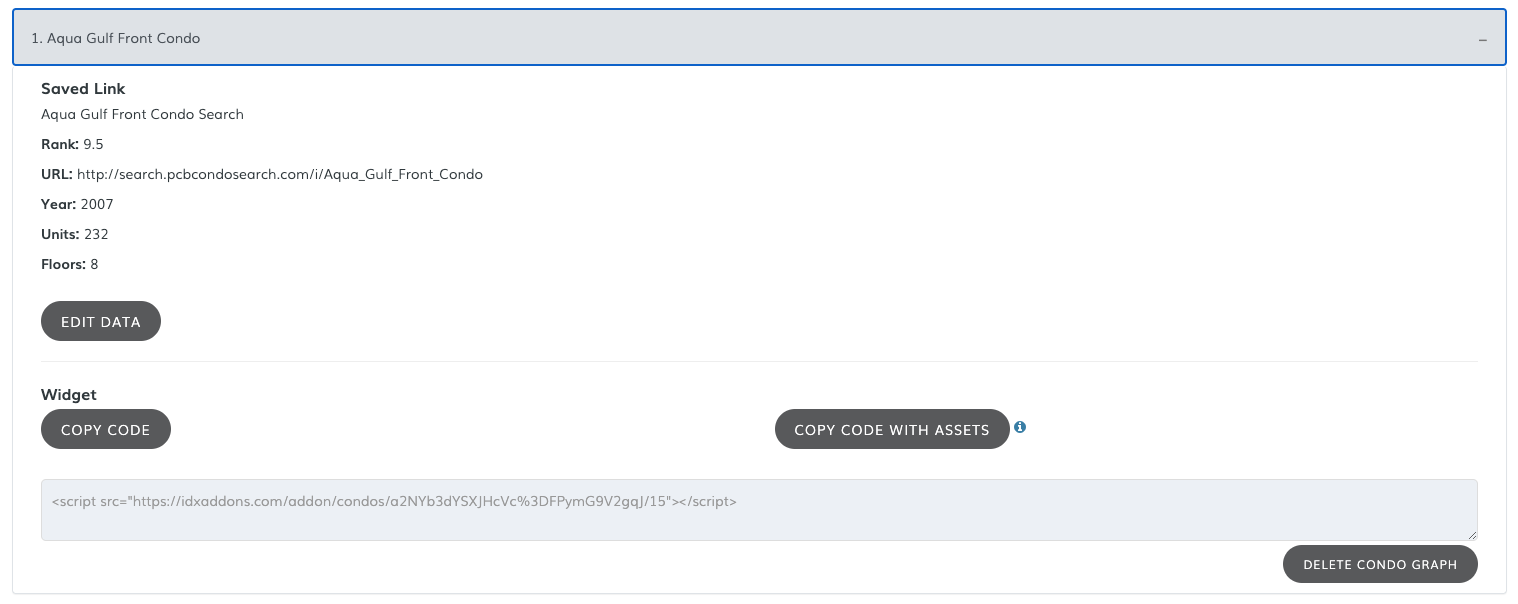Click Copy Code With Assets button
Screen dimensions: 1518x604
click(x=891, y=430)
